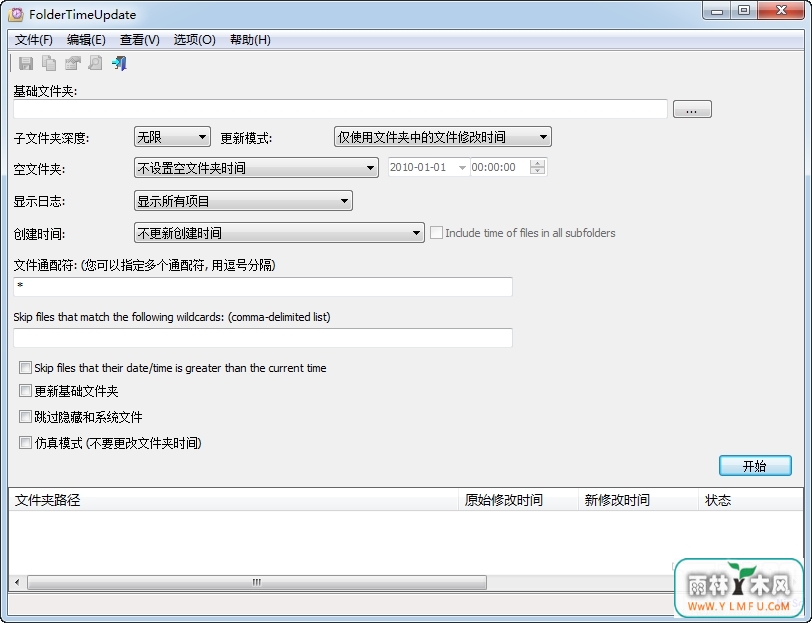Close the FolderTimeUpdate window
Screen dimensions: 812x623
[781, 11]
